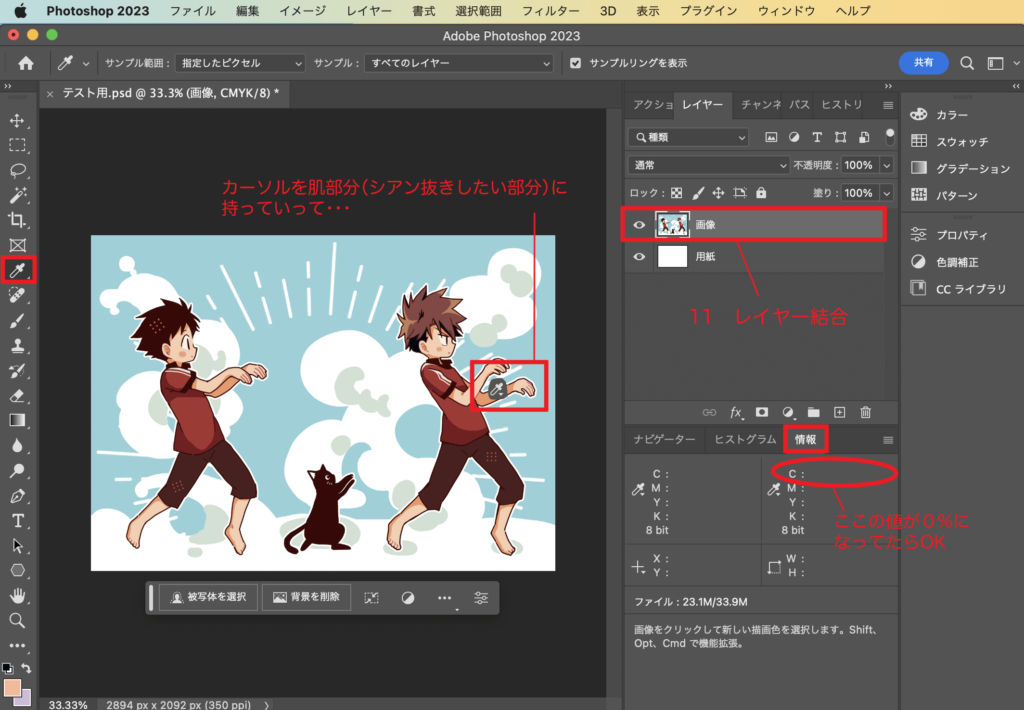Select the Type tool

[17, 521]
